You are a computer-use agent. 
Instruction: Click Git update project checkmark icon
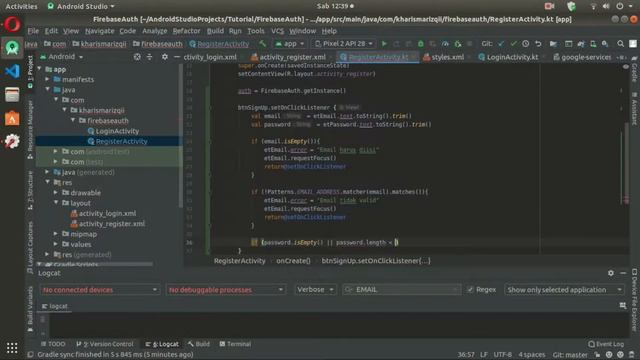pos(501,44)
